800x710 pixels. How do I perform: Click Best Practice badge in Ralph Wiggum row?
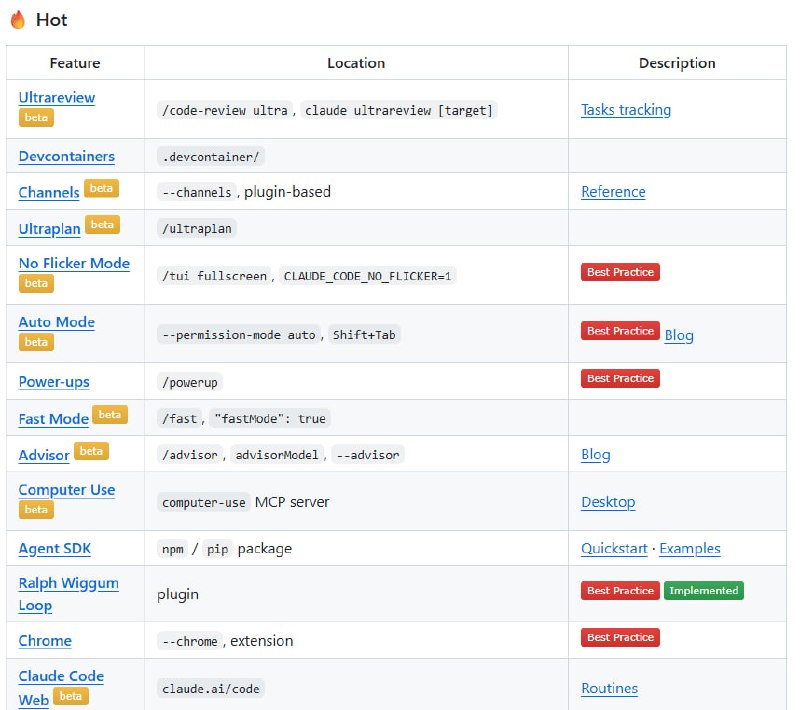click(620, 591)
